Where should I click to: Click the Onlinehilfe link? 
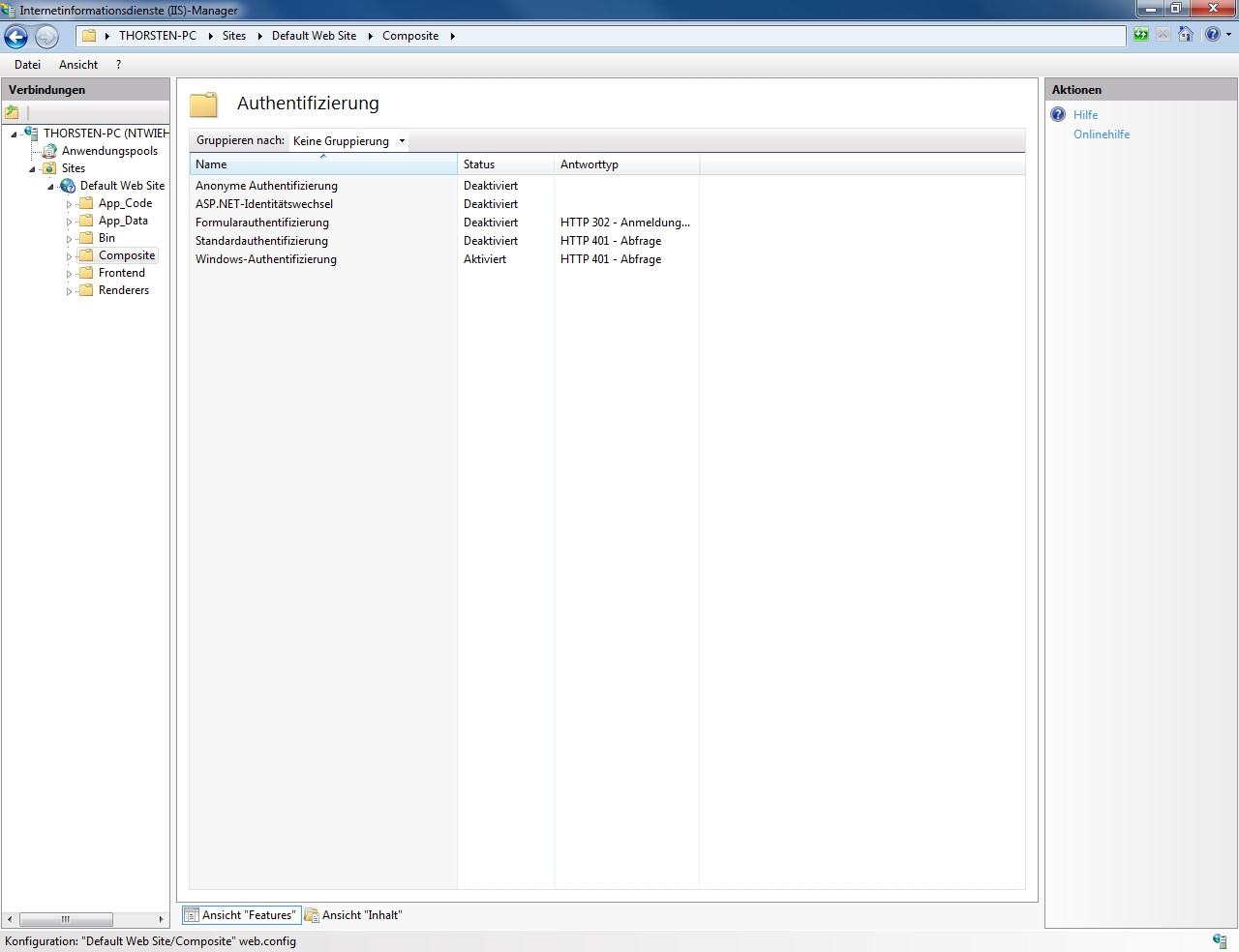1102,134
